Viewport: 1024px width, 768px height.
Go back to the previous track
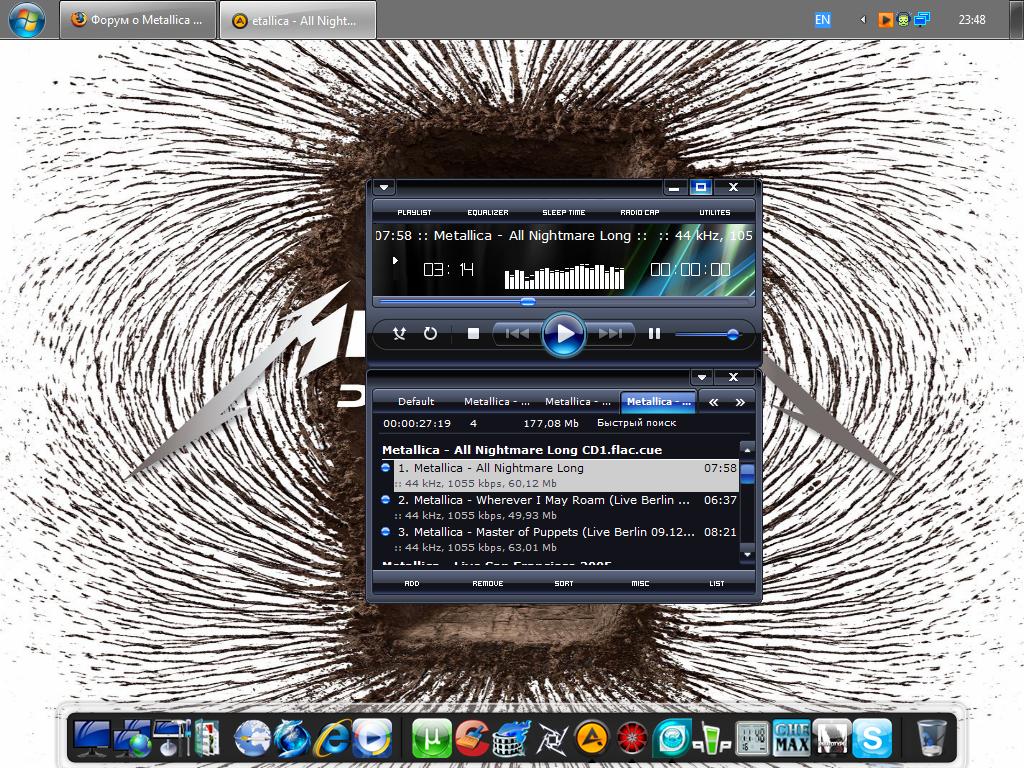[x=517, y=334]
